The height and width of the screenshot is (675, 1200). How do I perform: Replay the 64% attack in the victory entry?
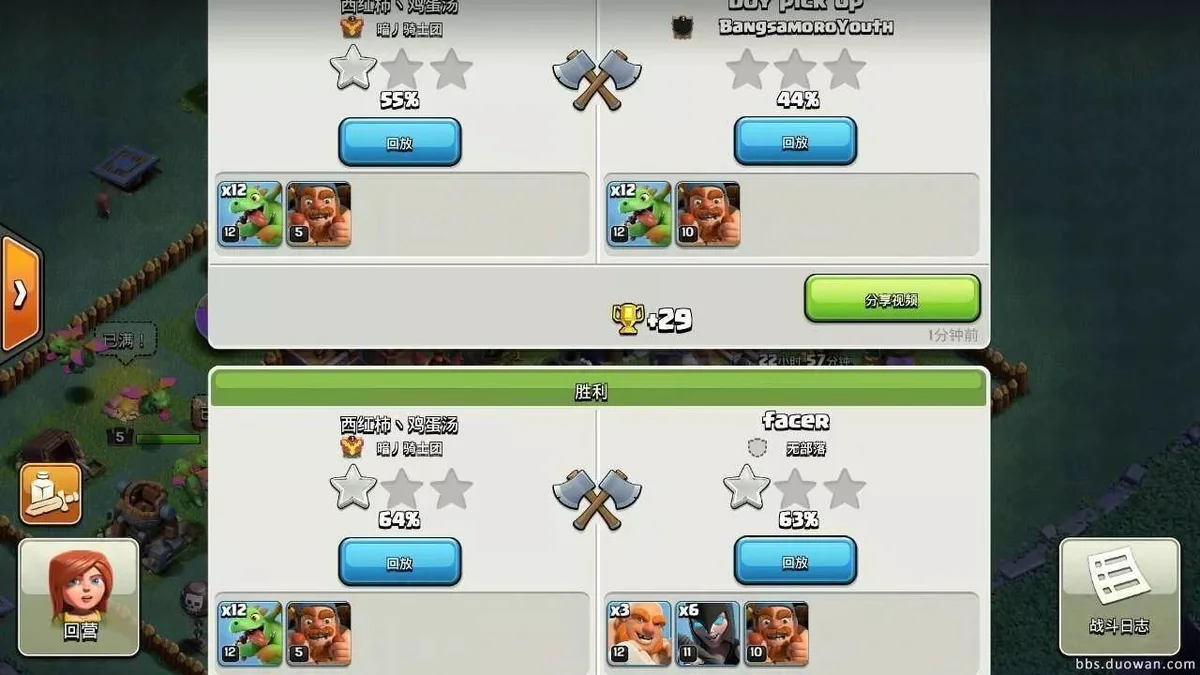400,562
